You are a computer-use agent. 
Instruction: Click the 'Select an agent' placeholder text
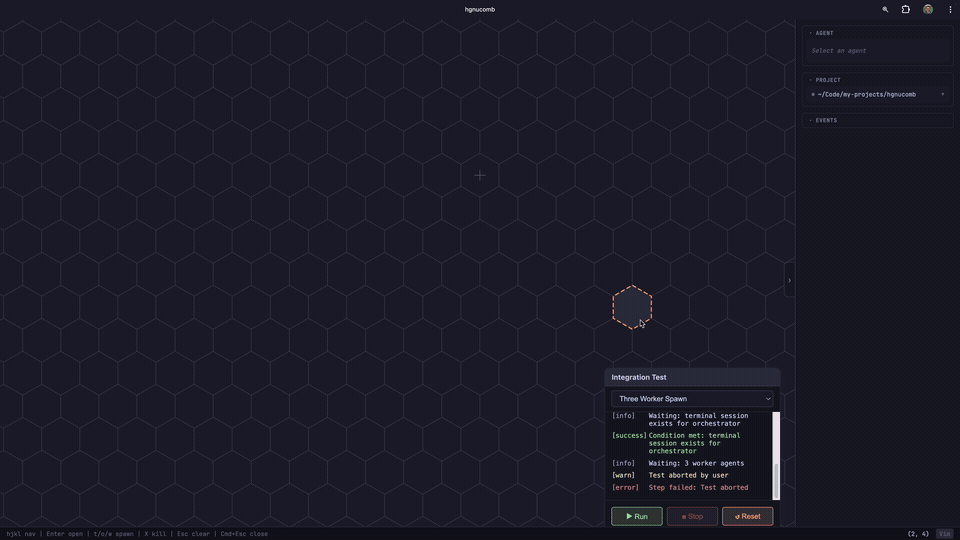click(839, 51)
